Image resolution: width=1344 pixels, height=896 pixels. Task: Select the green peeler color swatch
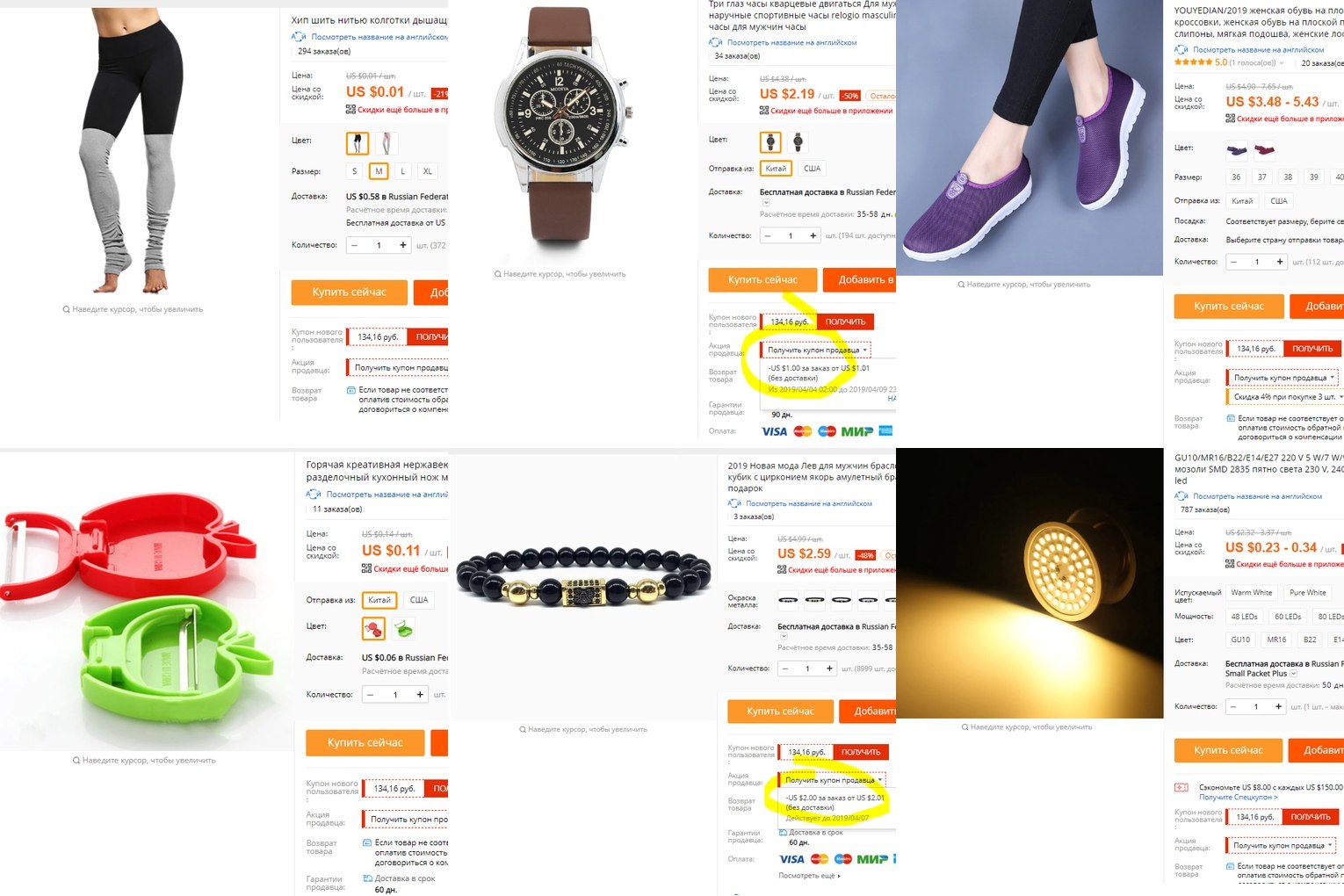tap(404, 628)
